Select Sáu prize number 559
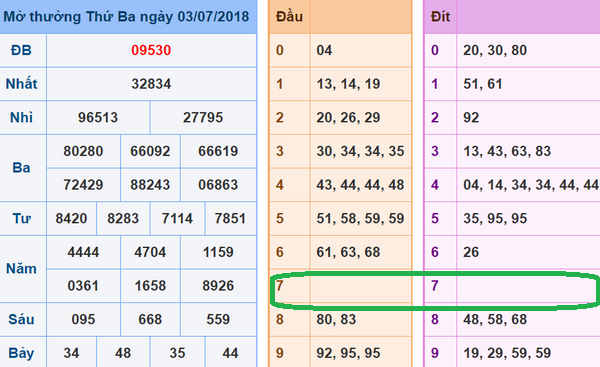This screenshot has height=367, width=600. (218, 320)
